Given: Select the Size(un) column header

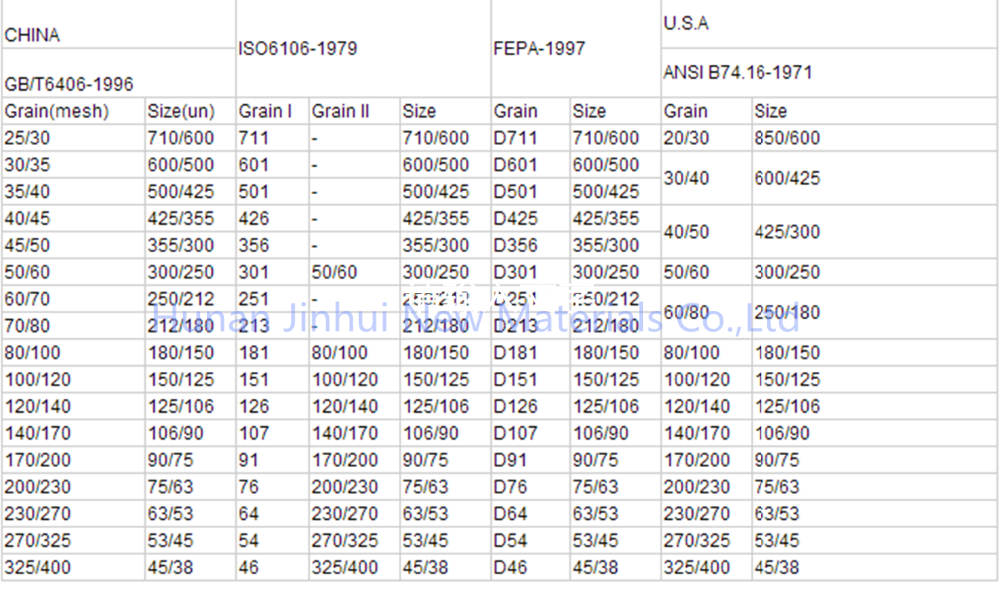Looking at the screenshot, I should pyautogui.click(x=190, y=111).
